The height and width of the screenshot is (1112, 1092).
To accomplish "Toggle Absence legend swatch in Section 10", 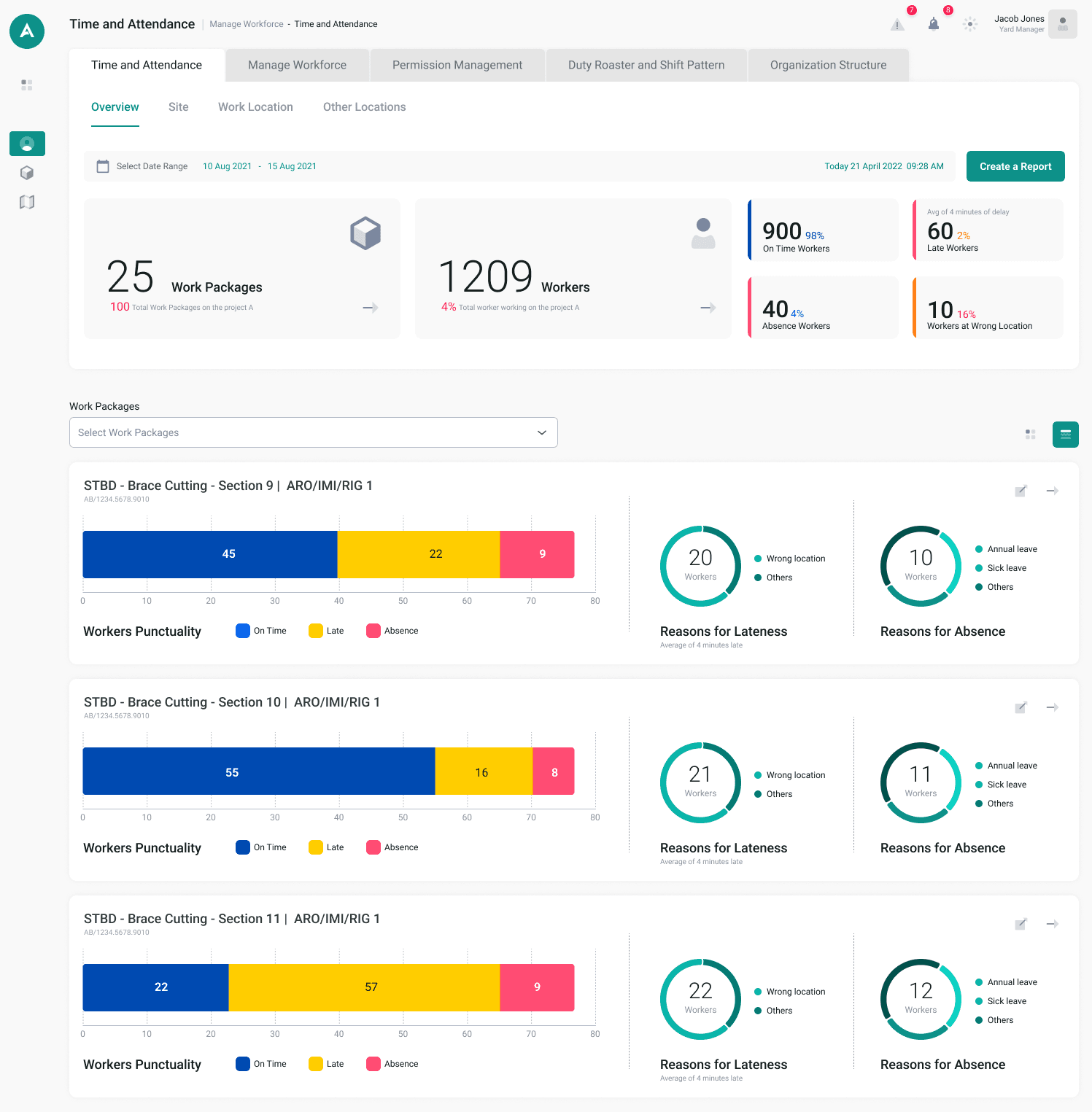I will pyautogui.click(x=373, y=847).
